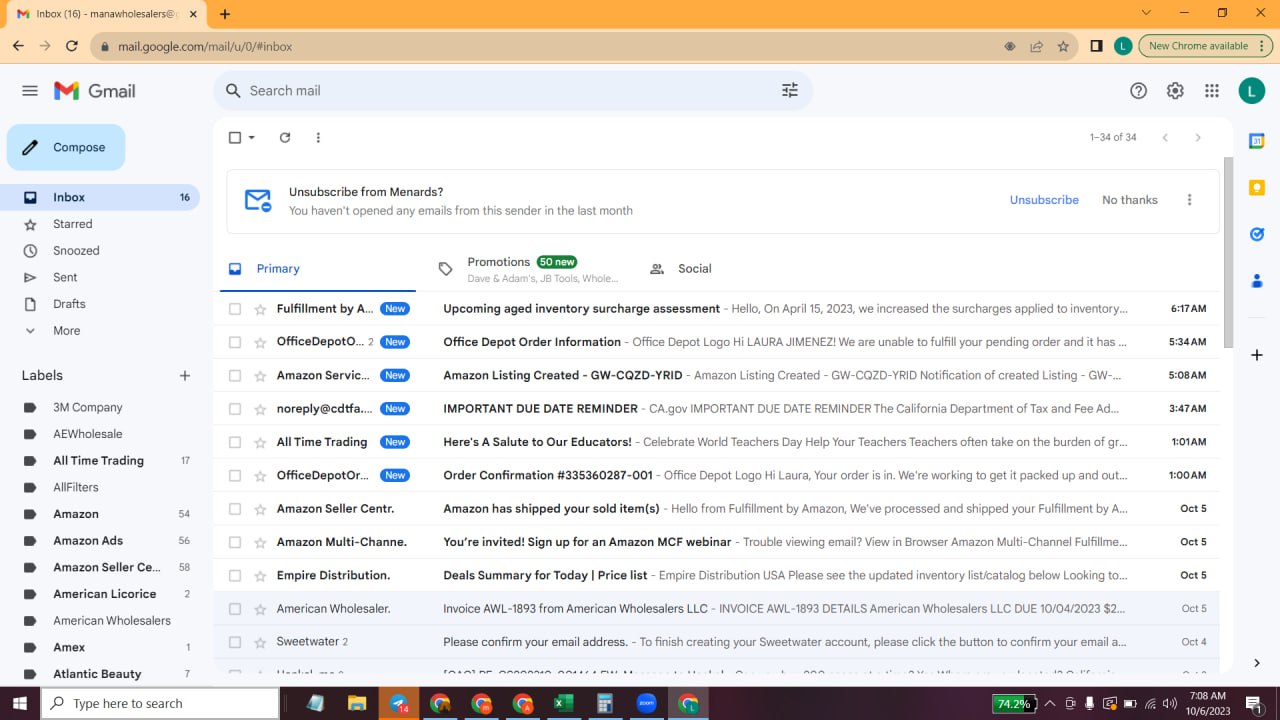This screenshot has height=720, width=1280.
Task: Open Gmail settings gear
Action: [x=1175, y=91]
